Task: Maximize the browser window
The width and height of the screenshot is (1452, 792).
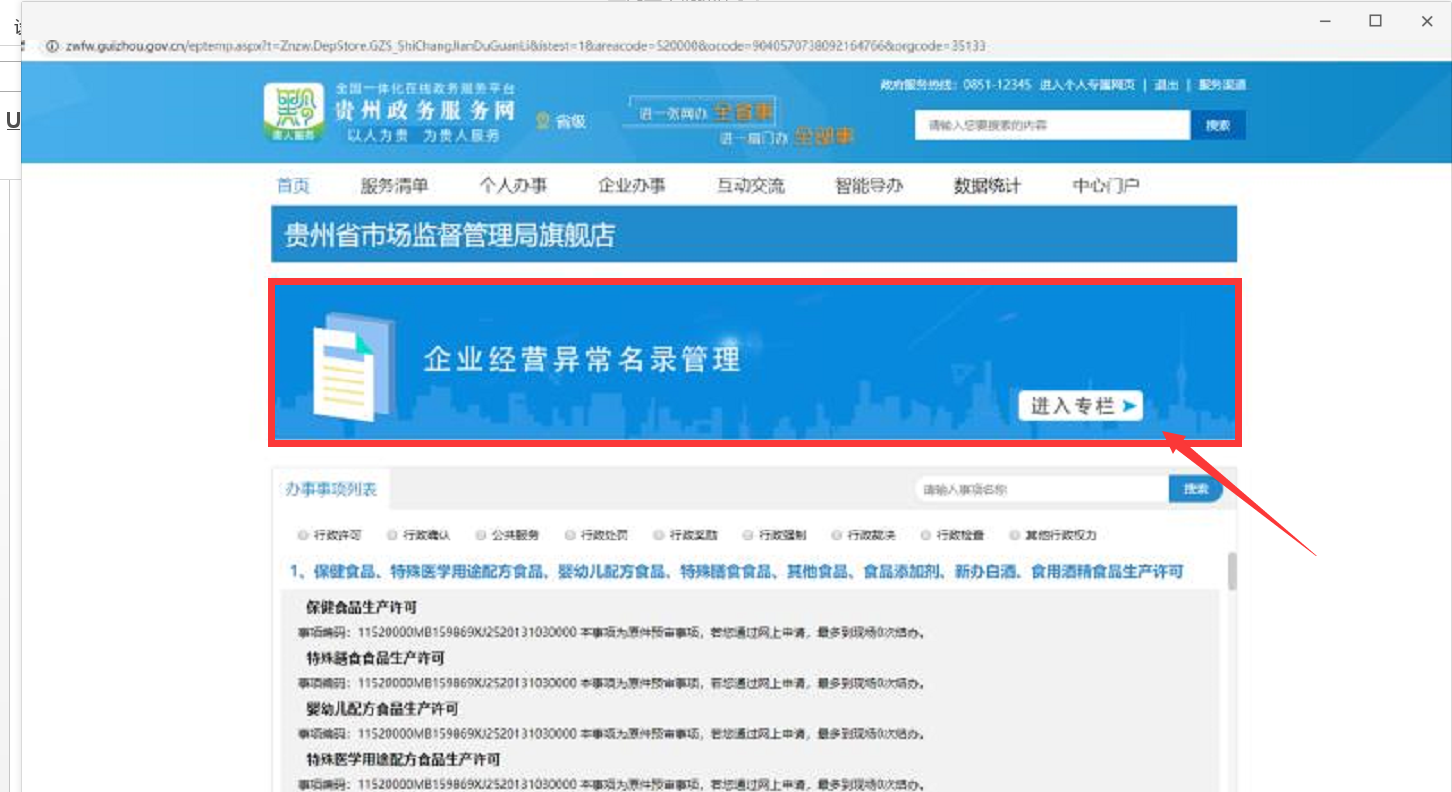Action: pyautogui.click(x=1375, y=20)
